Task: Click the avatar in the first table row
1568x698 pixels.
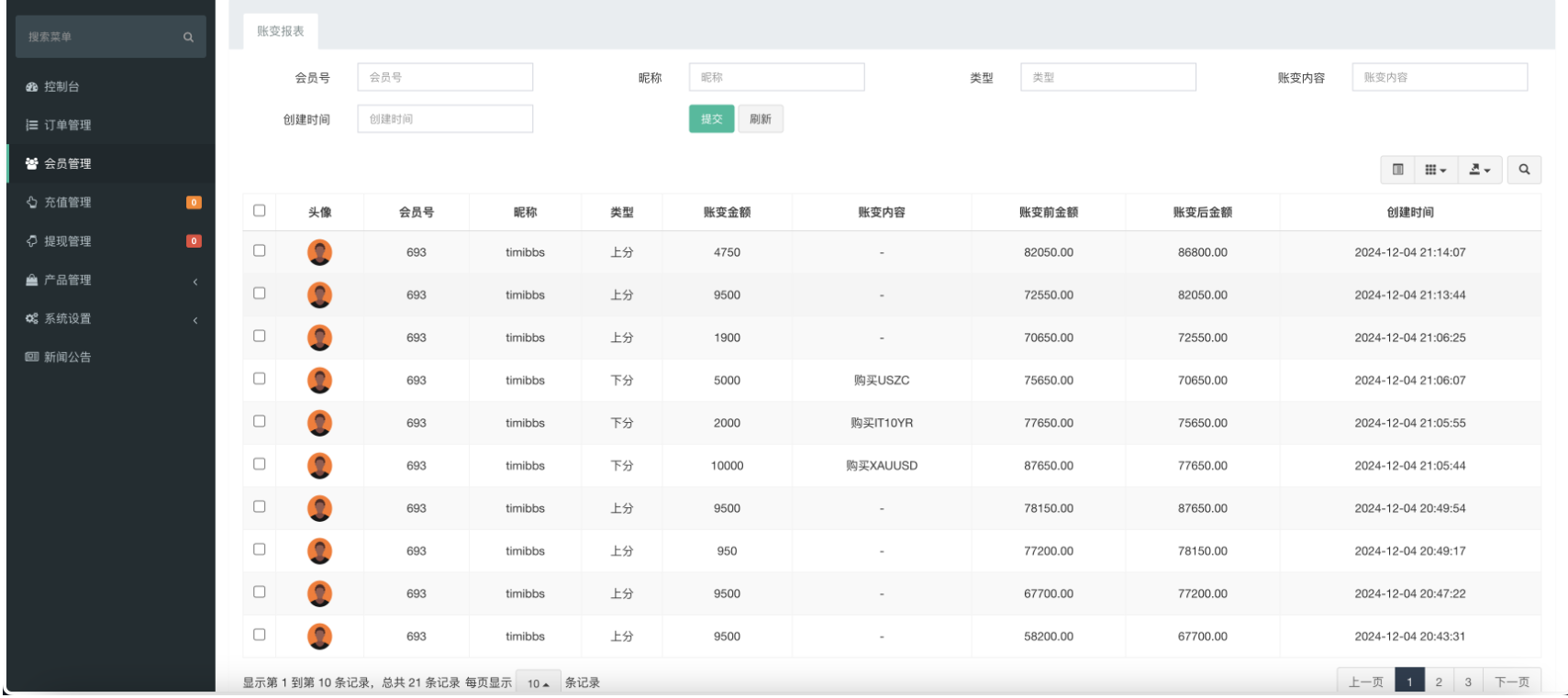Action: 319,252
